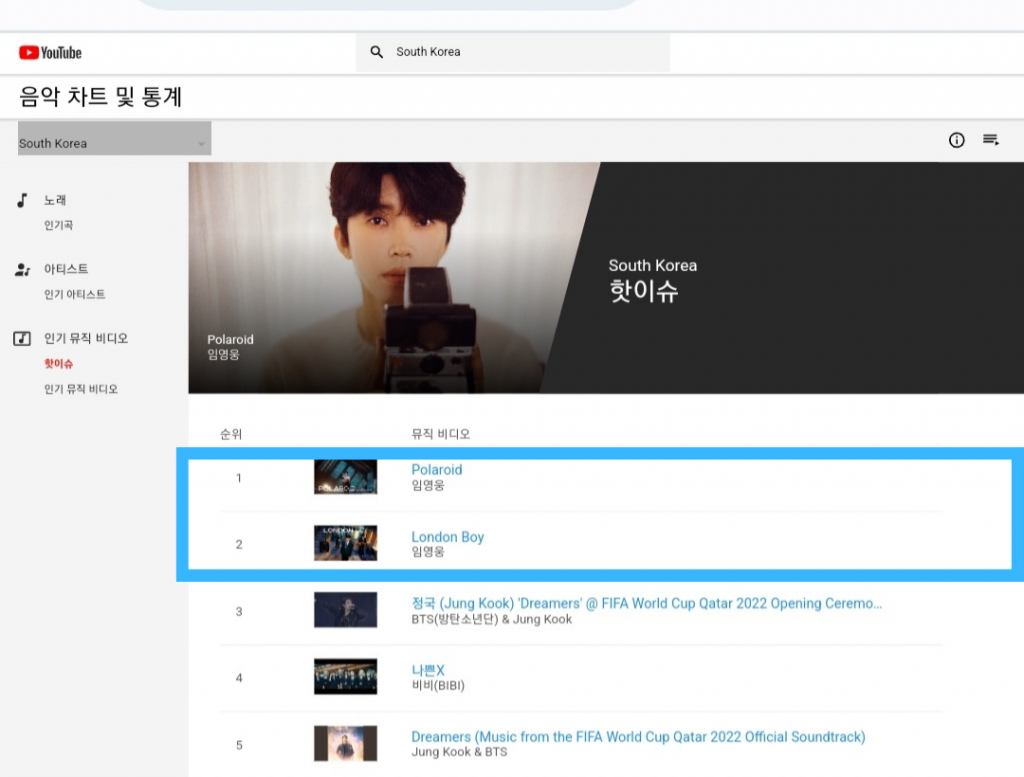The image size is (1024, 777).
Task: Click the Polaroid banner image
Action: click(x=394, y=278)
